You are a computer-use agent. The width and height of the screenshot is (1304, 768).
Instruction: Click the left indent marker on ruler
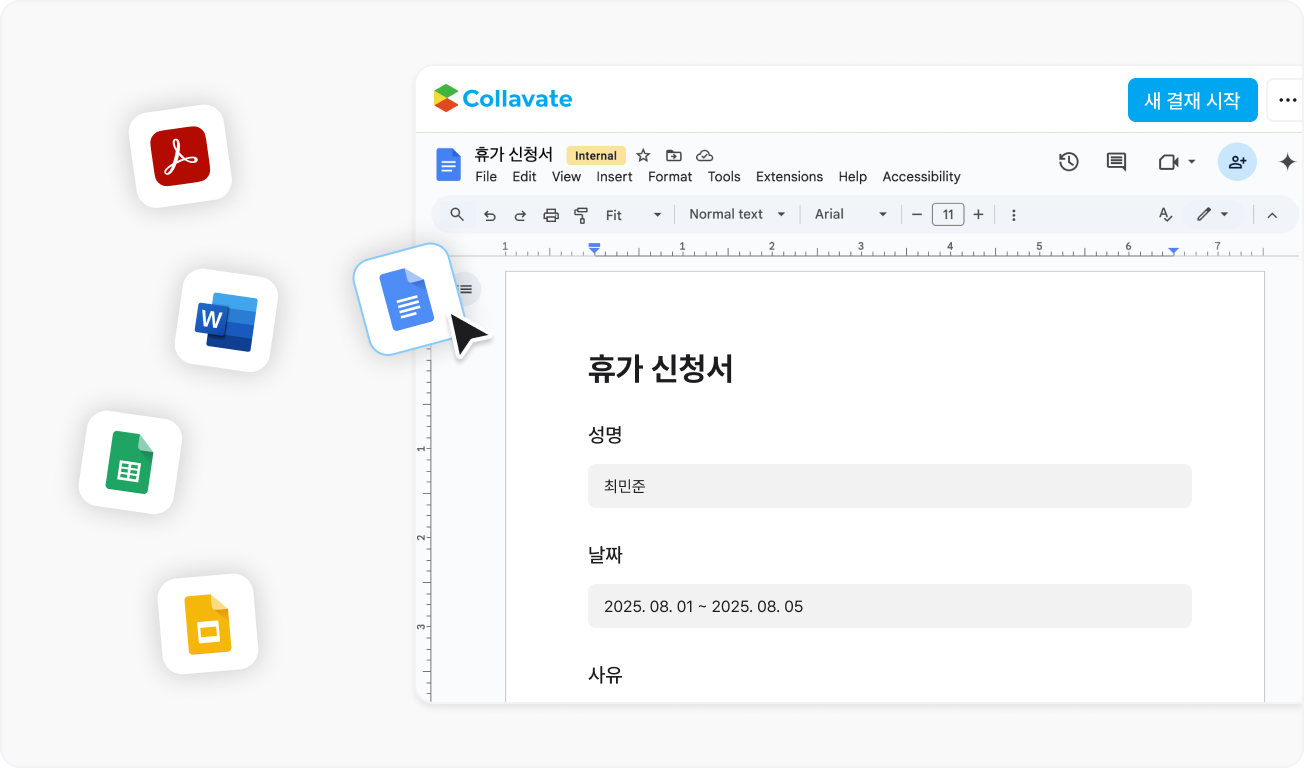tap(594, 248)
